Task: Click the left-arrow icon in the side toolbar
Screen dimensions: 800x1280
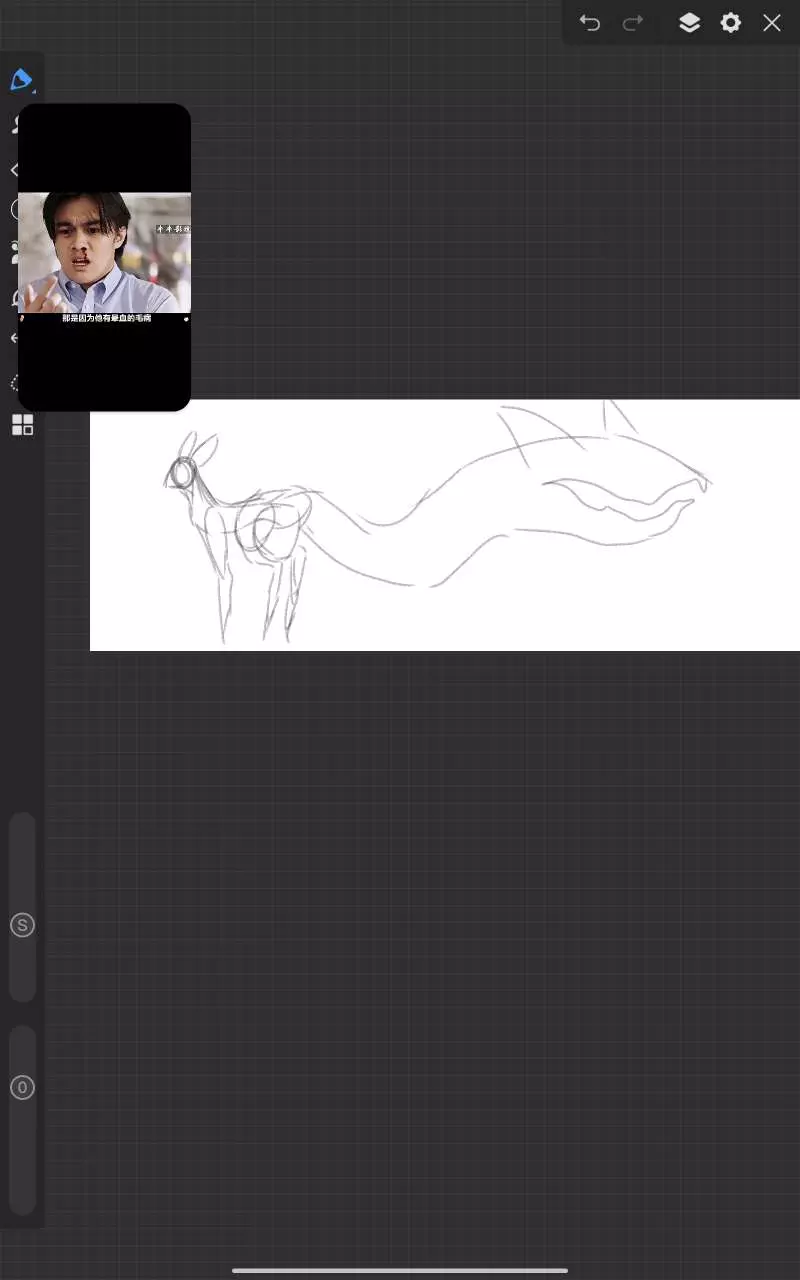Action: (13, 338)
